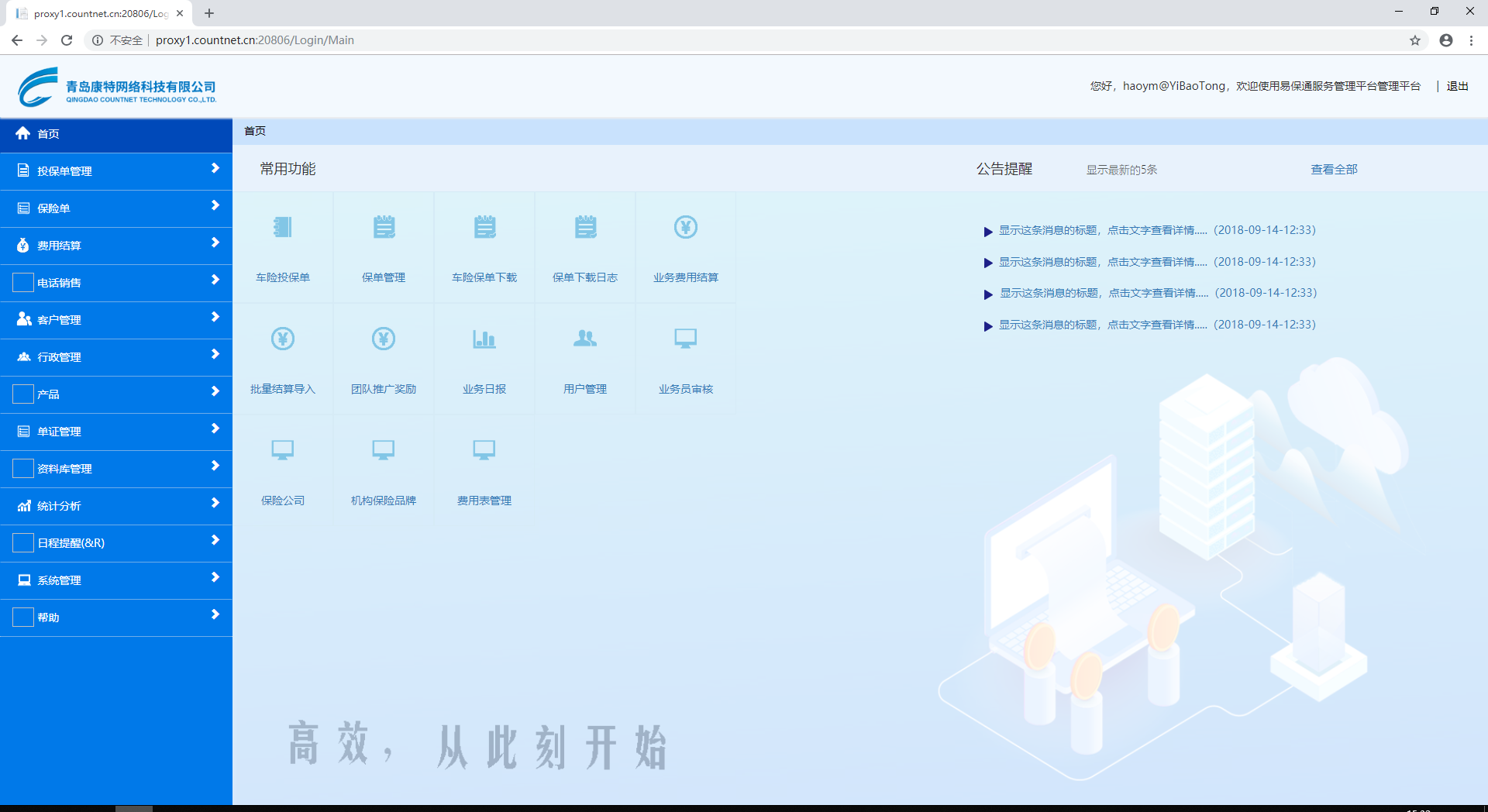The image size is (1488, 812).
Task: Click the 查看全部 announcements link
Action: pyautogui.click(x=1334, y=170)
